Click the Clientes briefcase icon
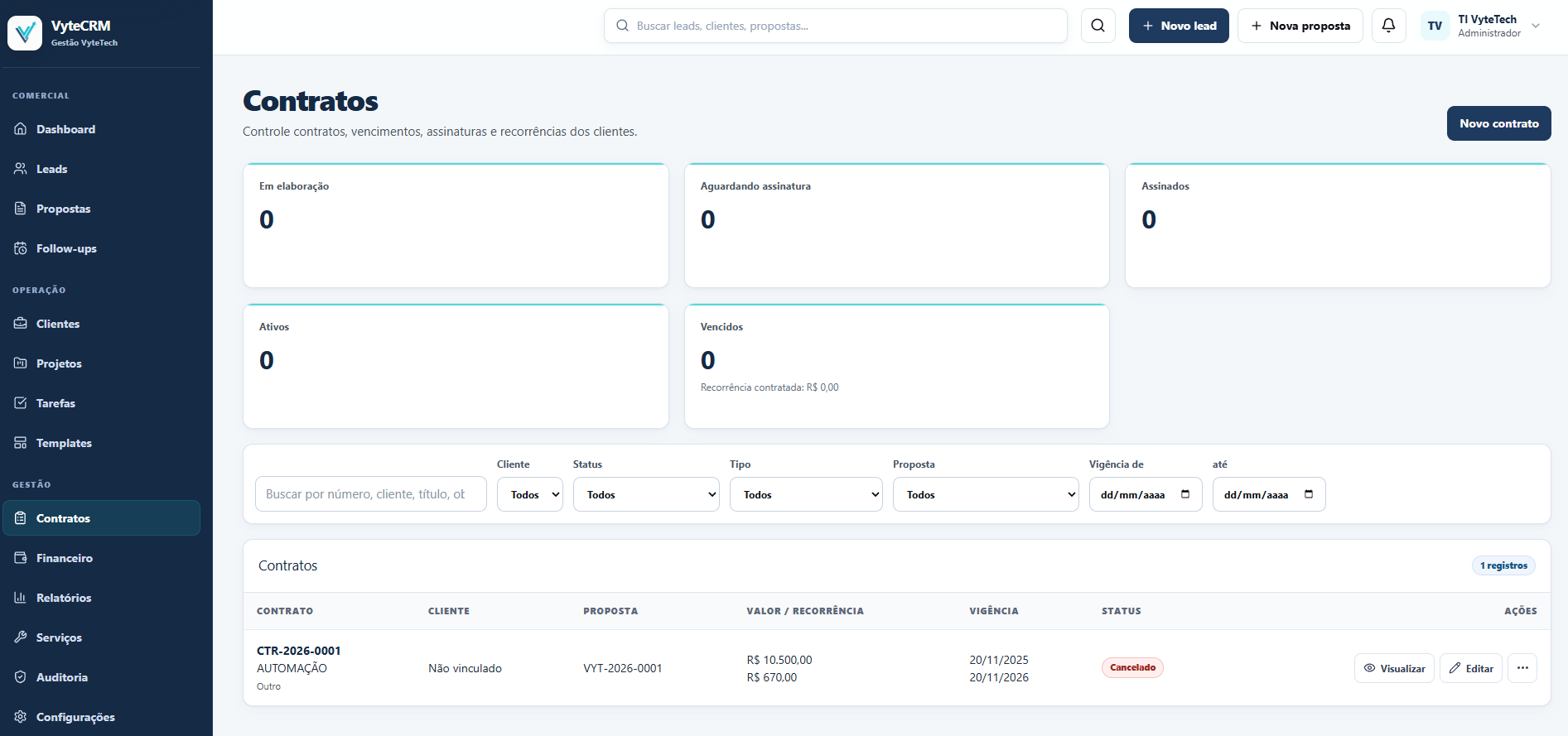Viewport: 1568px width, 736px height. (x=21, y=324)
